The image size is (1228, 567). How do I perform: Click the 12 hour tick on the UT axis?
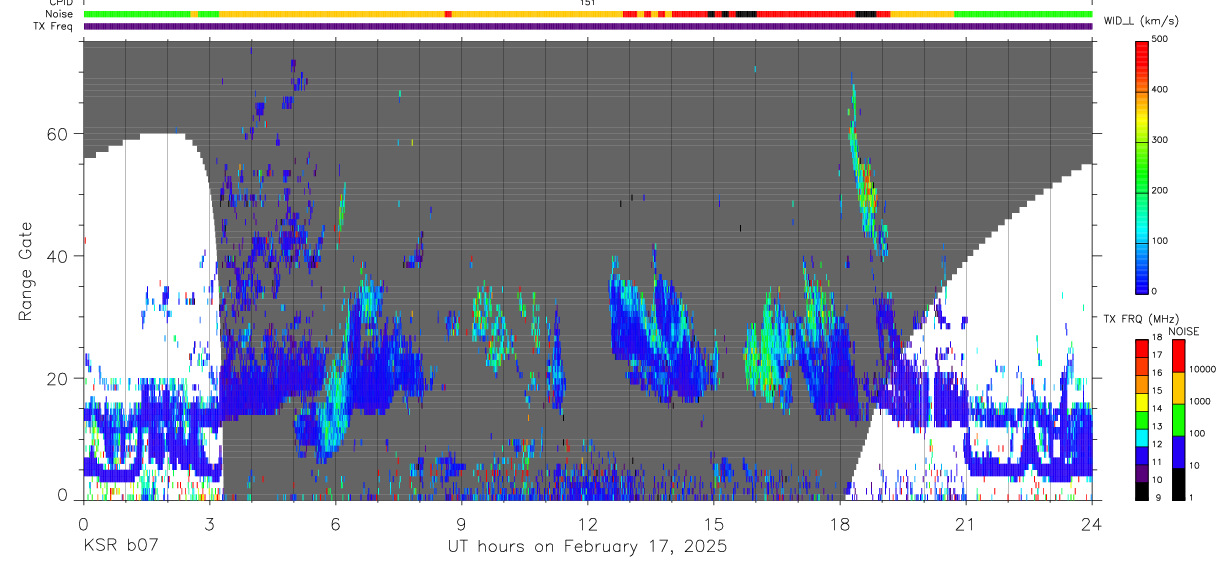coord(588,523)
